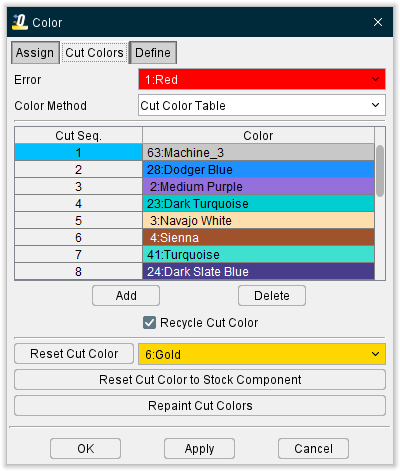Open the Define tab
This screenshot has width=400, height=471.
153,53
